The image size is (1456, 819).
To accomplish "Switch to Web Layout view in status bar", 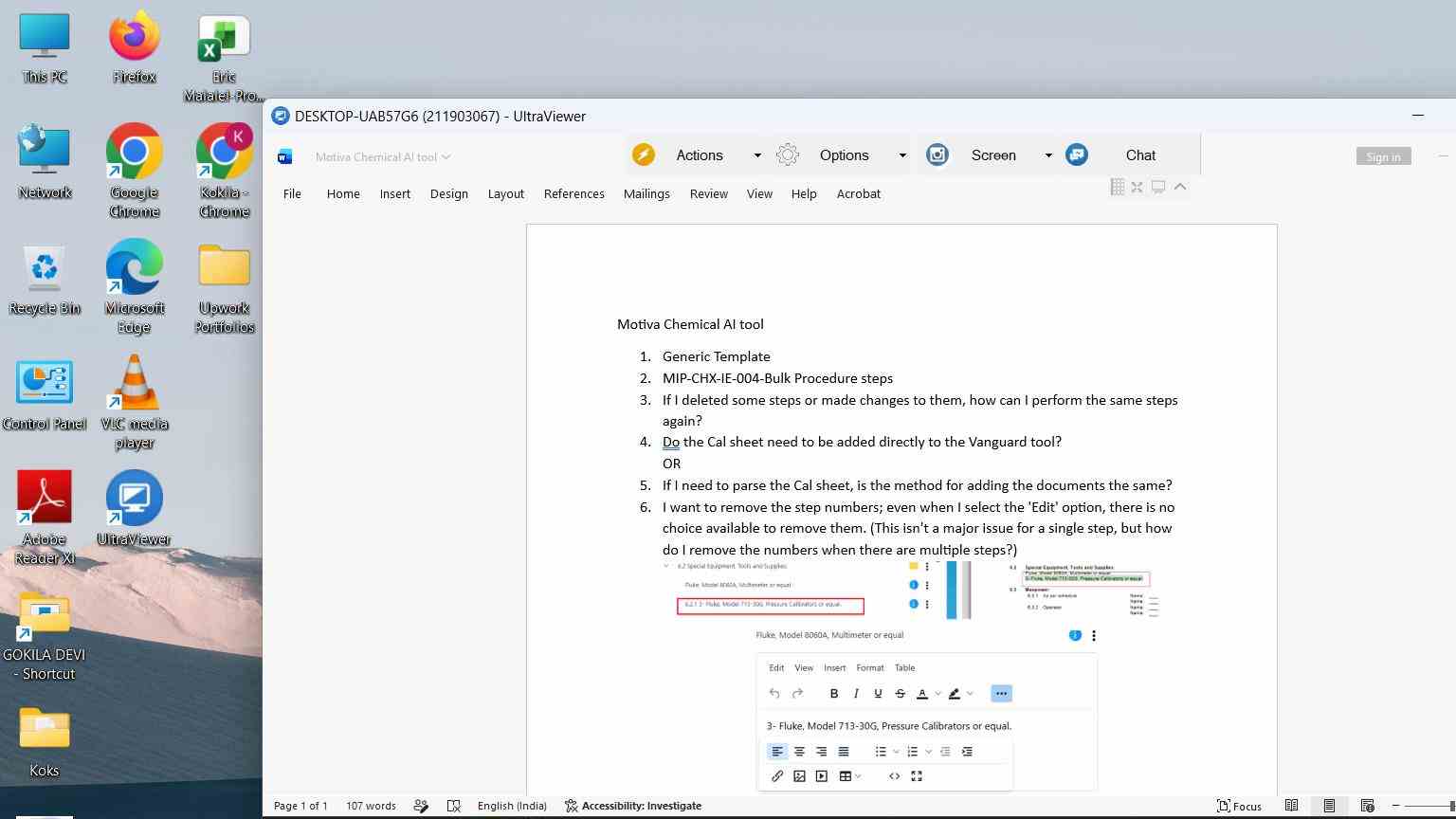I will (1367, 806).
